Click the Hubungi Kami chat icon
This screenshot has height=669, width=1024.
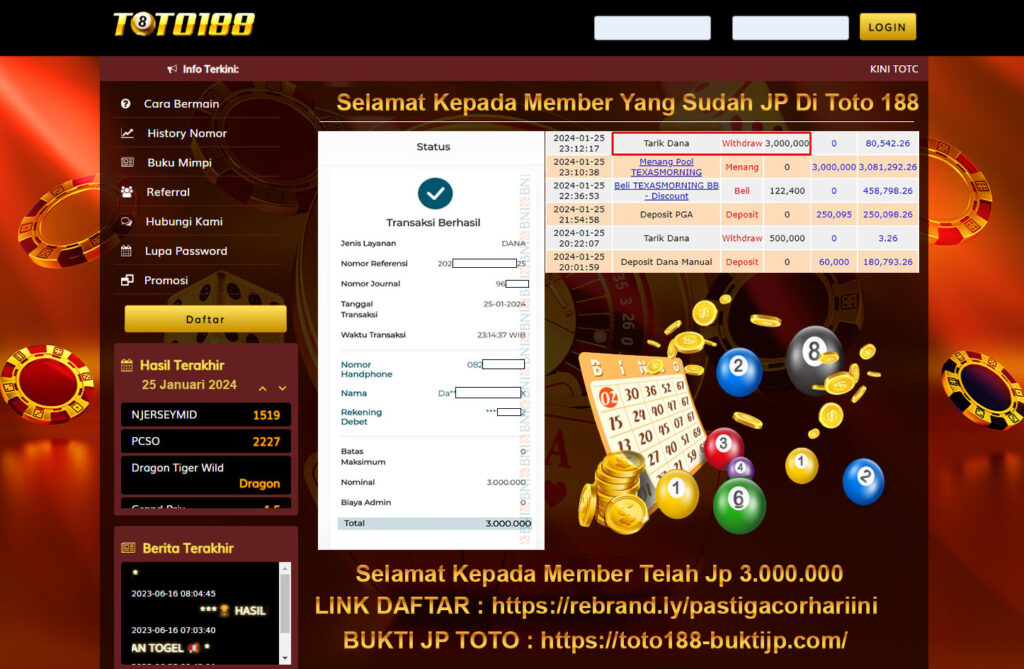click(x=127, y=221)
